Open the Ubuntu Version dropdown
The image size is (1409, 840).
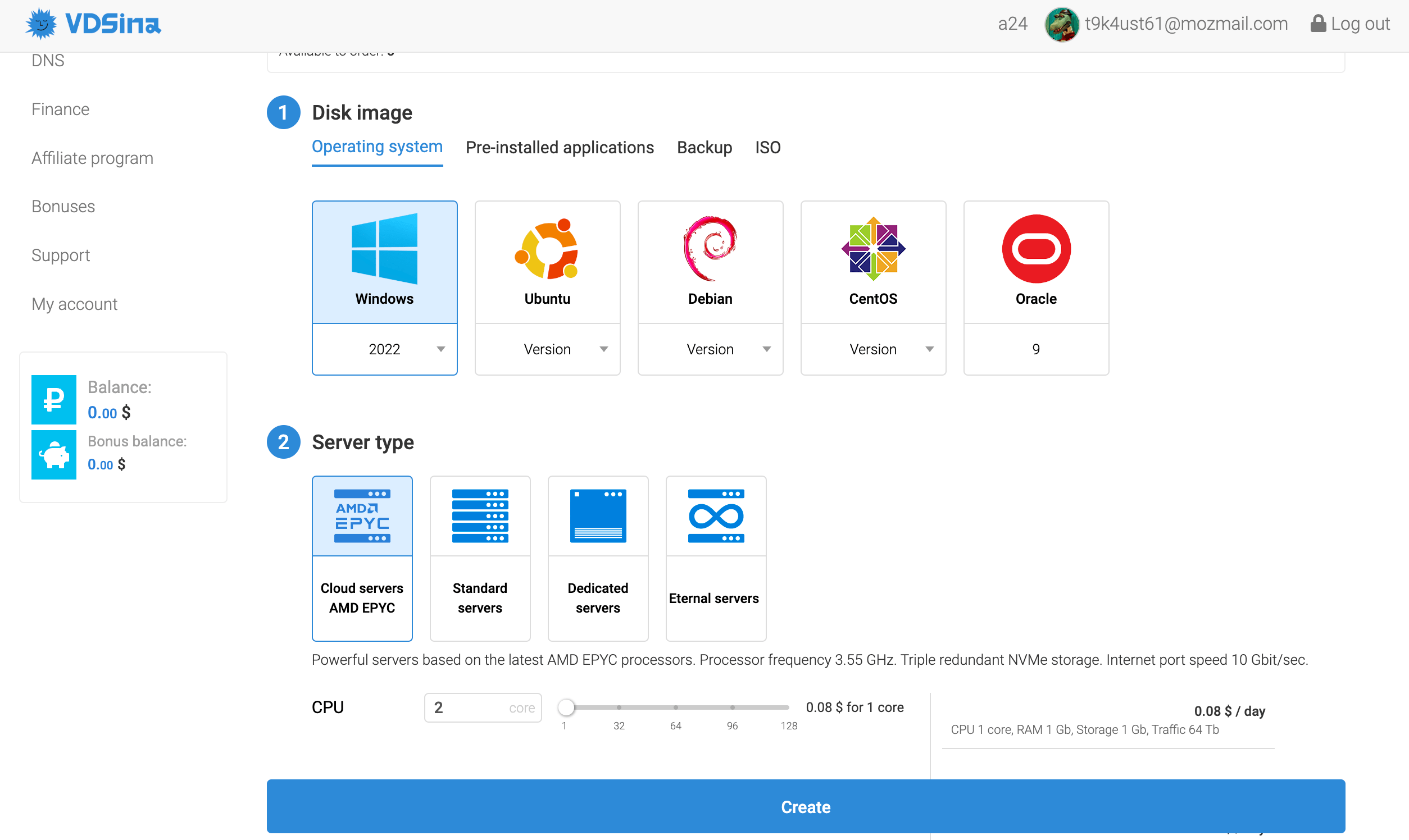coord(547,349)
